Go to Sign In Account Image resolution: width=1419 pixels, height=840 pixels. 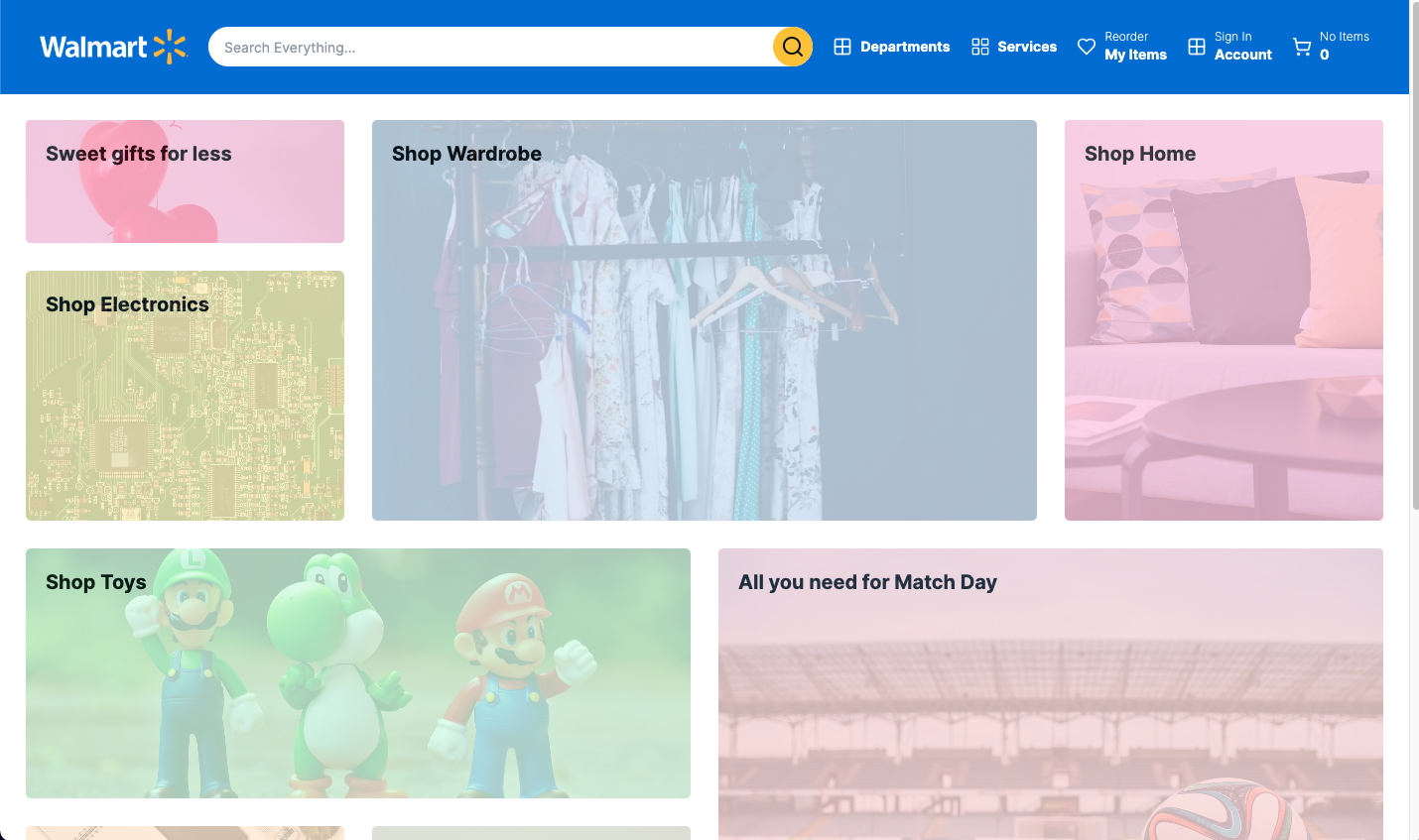tap(1230, 47)
